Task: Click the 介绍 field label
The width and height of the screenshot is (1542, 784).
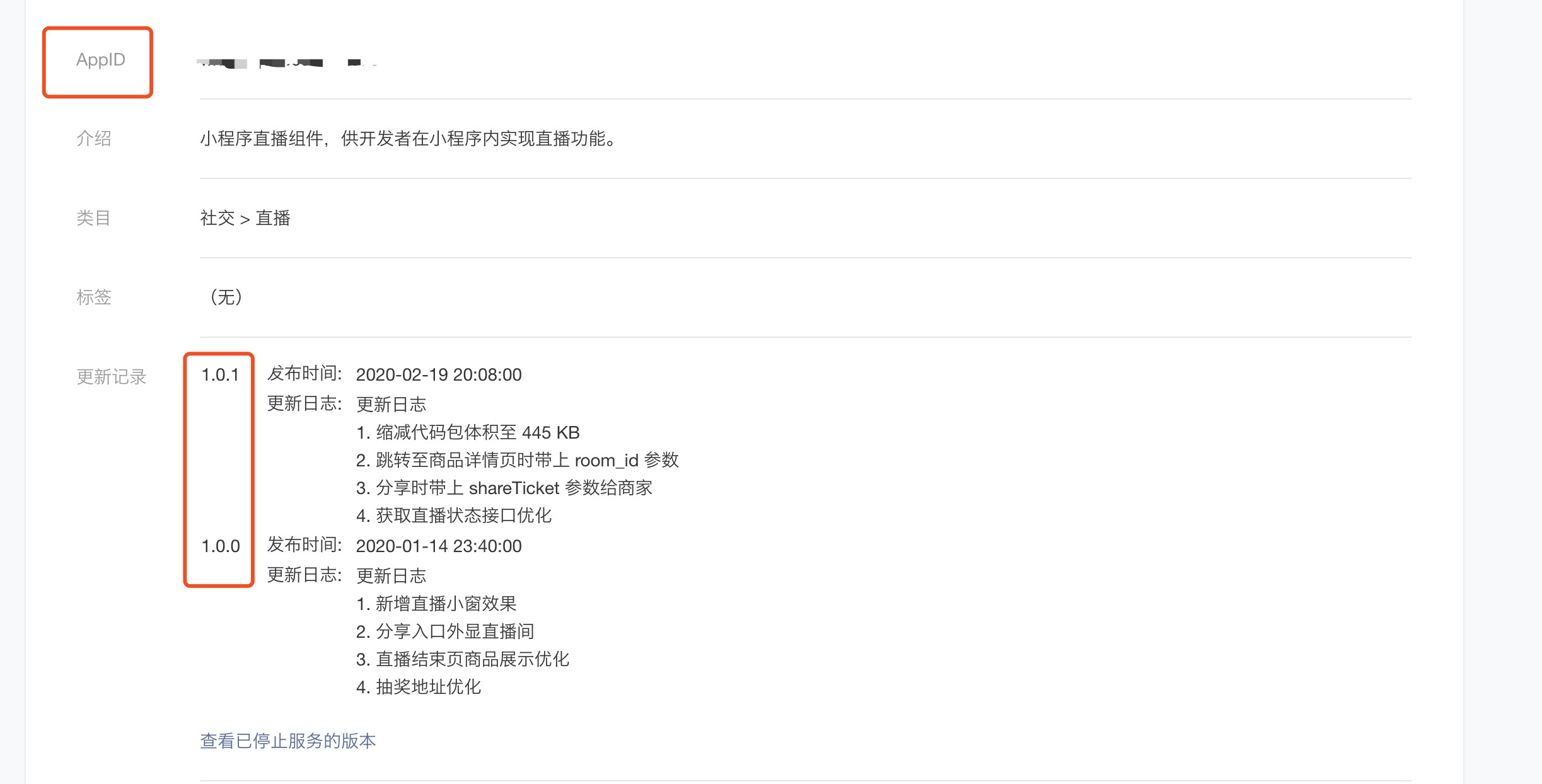Action: (93, 138)
